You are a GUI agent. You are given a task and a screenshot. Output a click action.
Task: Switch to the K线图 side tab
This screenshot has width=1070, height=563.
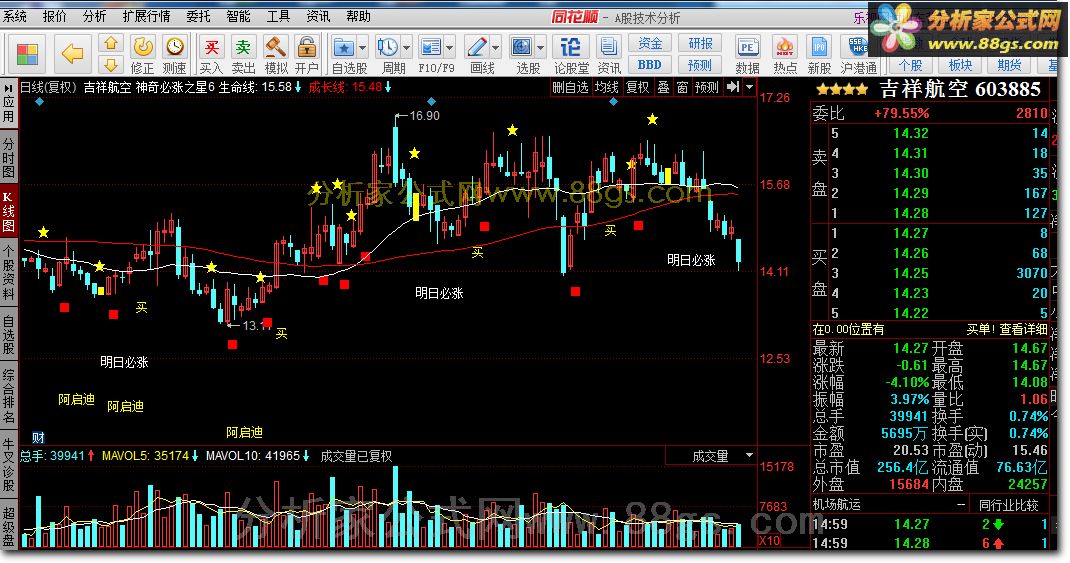pos(8,211)
